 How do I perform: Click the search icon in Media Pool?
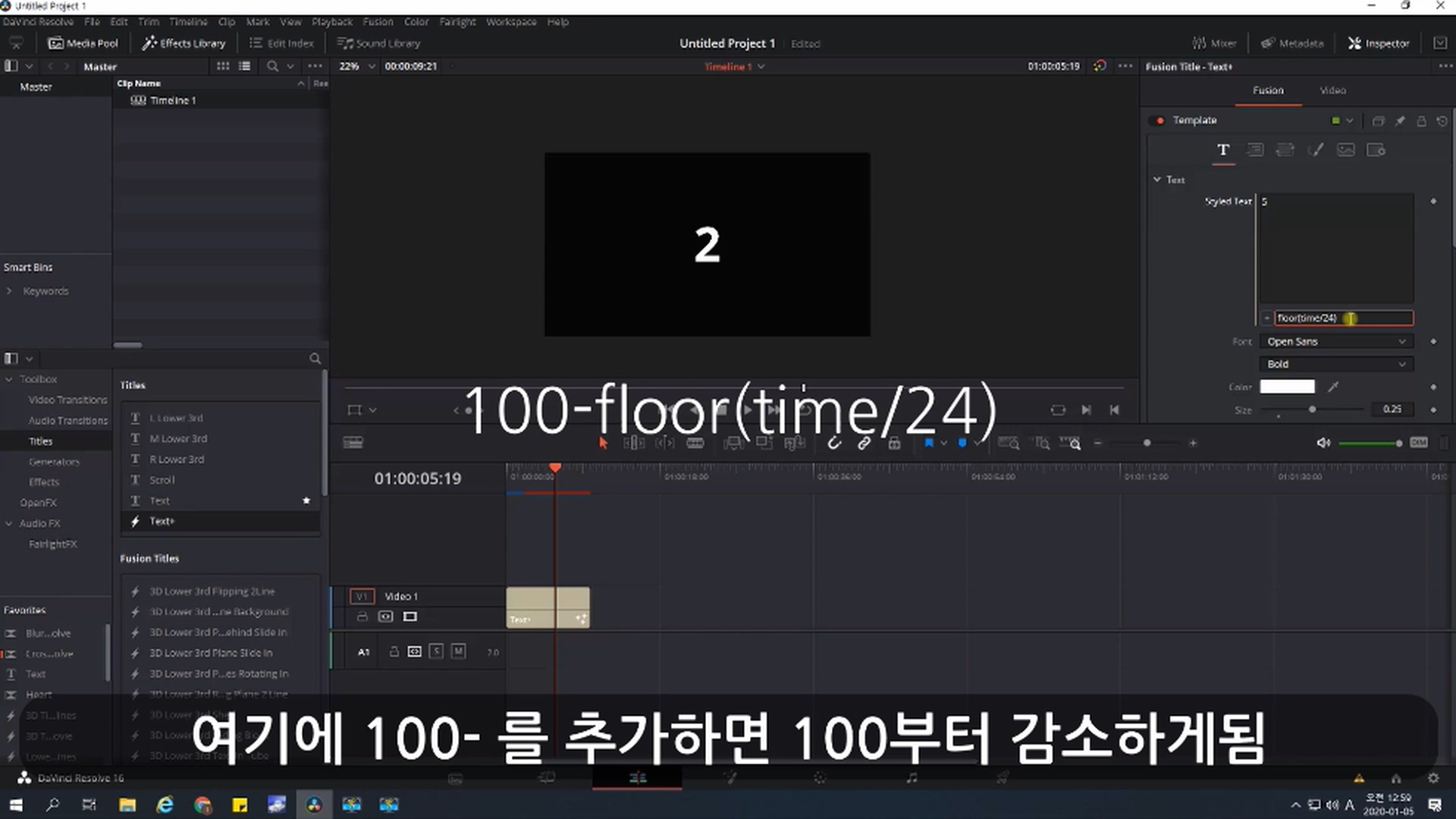click(272, 67)
